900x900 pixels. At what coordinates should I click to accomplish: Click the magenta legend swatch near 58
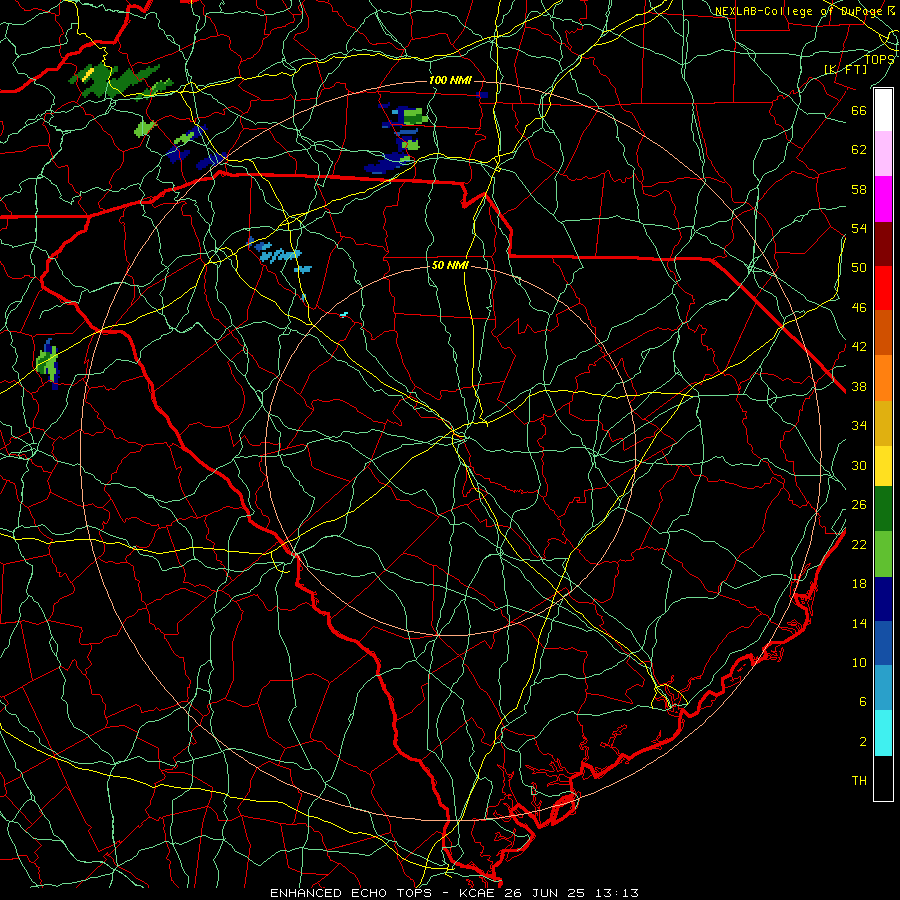[883, 199]
